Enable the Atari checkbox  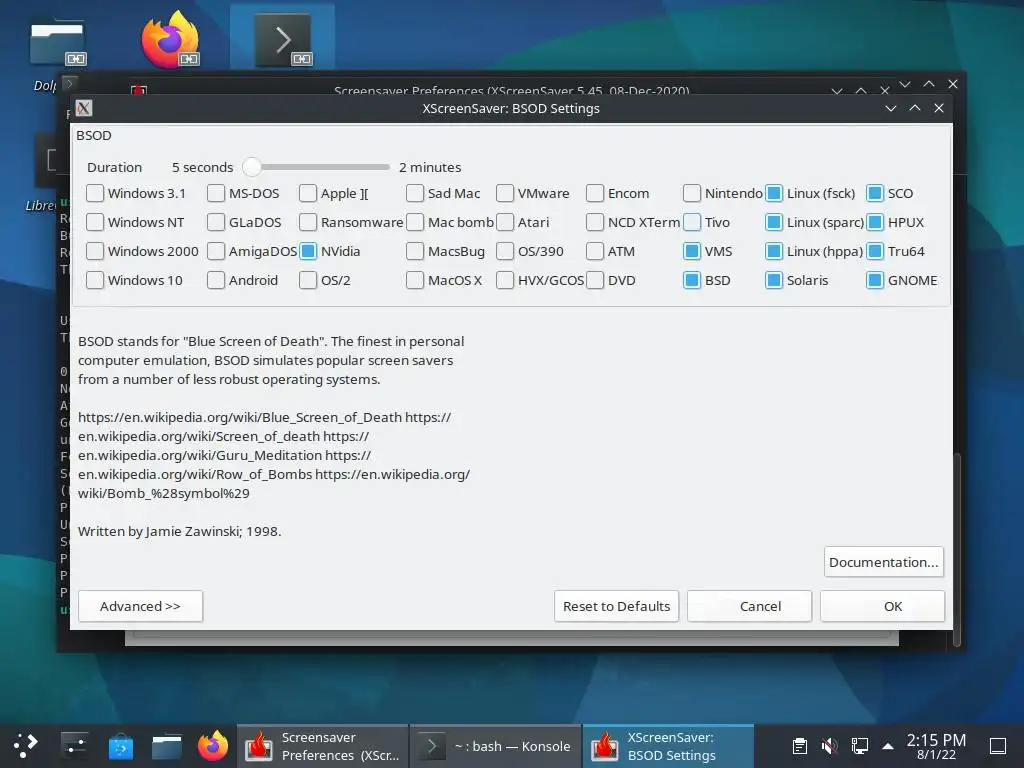coord(505,222)
